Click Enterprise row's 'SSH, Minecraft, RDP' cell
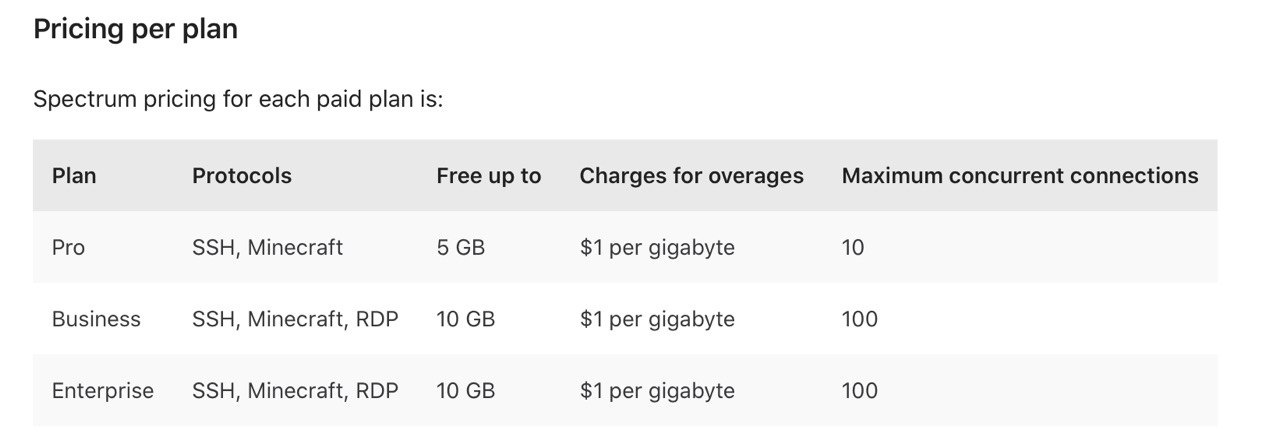The width and height of the screenshot is (1280, 441). [x=295, y=391]
